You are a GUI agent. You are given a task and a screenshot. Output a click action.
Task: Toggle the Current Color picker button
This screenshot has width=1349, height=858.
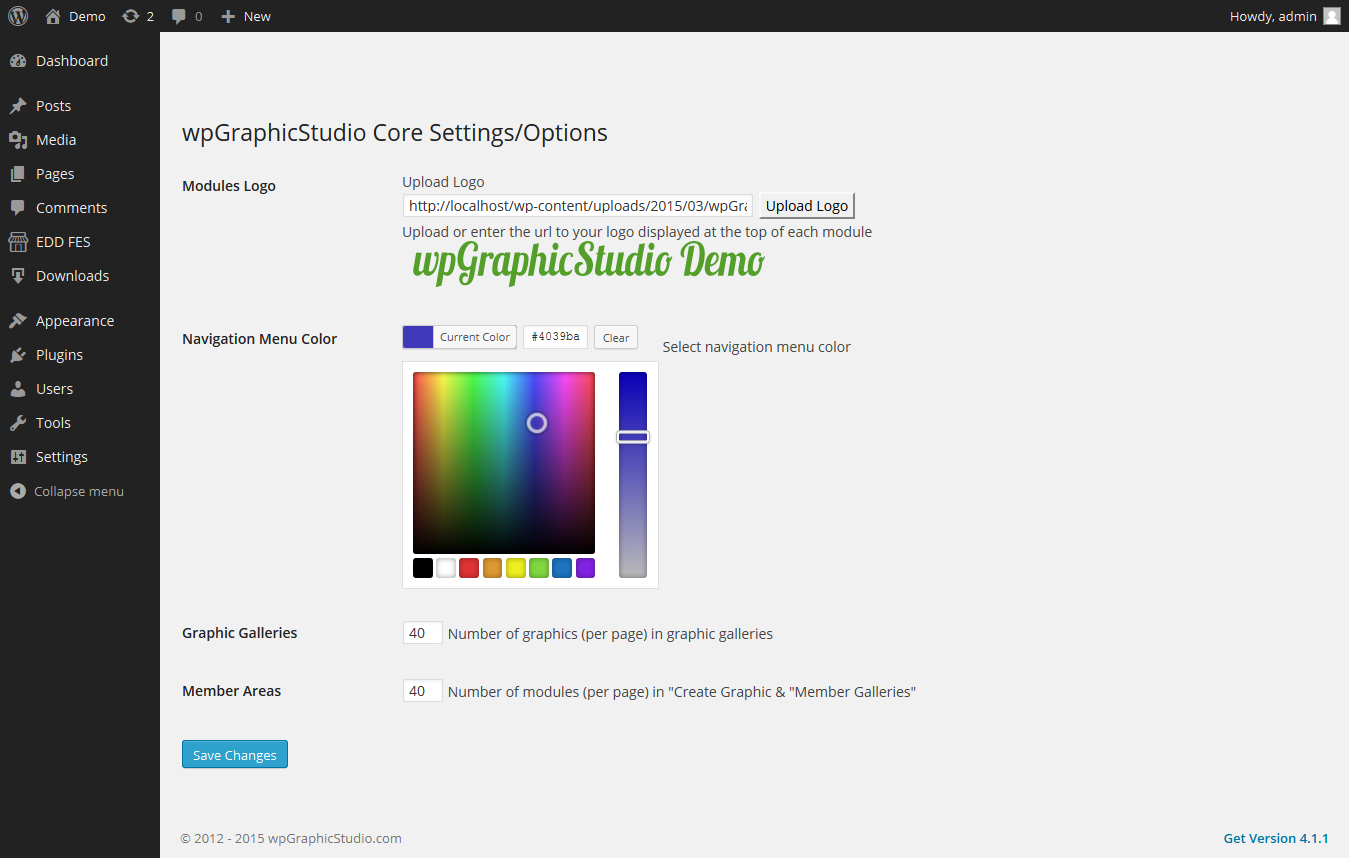(460, 337)
